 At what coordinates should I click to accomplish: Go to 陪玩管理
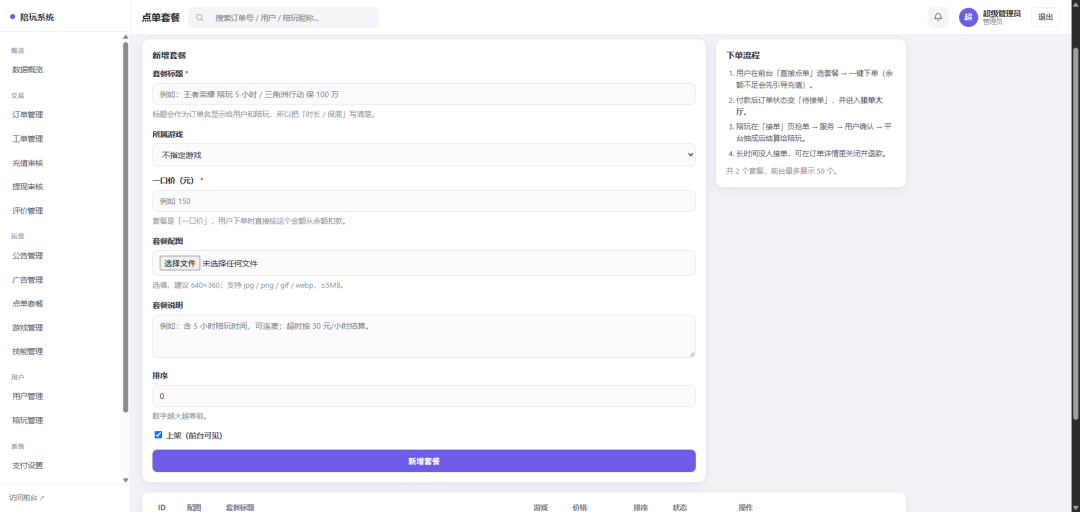click(28, 420)
